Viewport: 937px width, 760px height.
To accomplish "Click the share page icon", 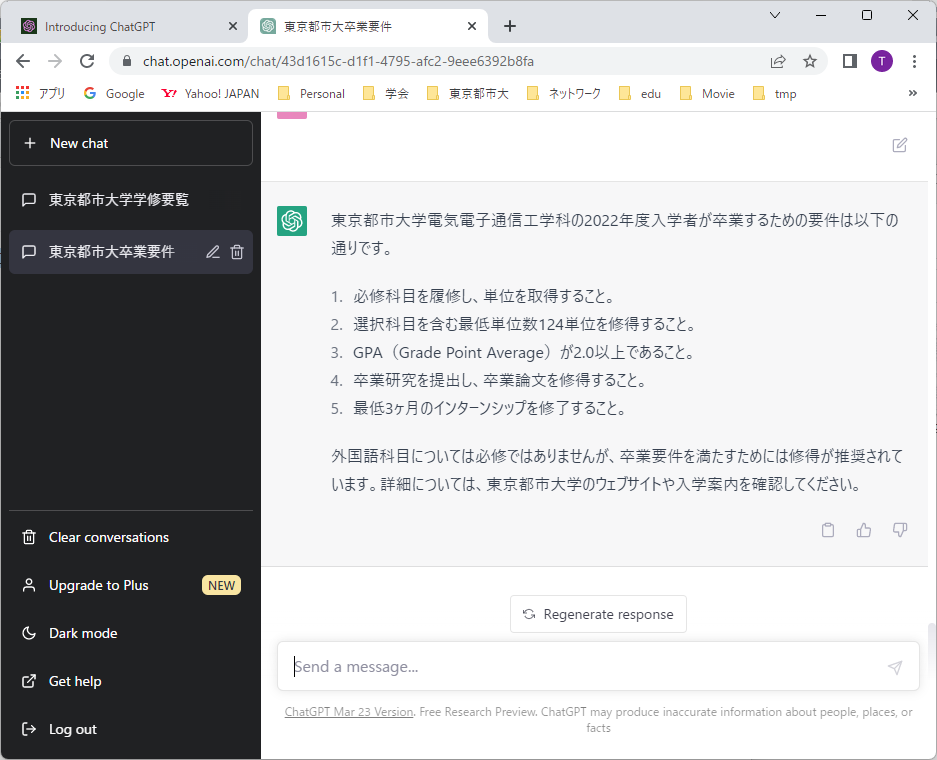I will pyautogui.click(x=777, y=61).
